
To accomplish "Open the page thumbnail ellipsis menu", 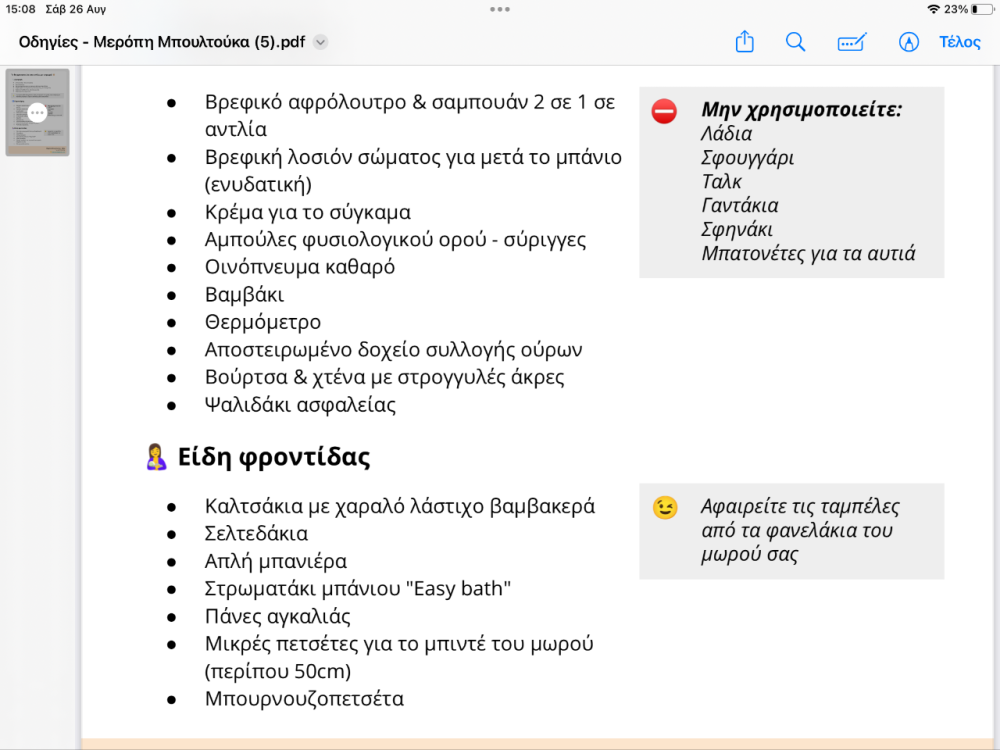I will (37, 112).
